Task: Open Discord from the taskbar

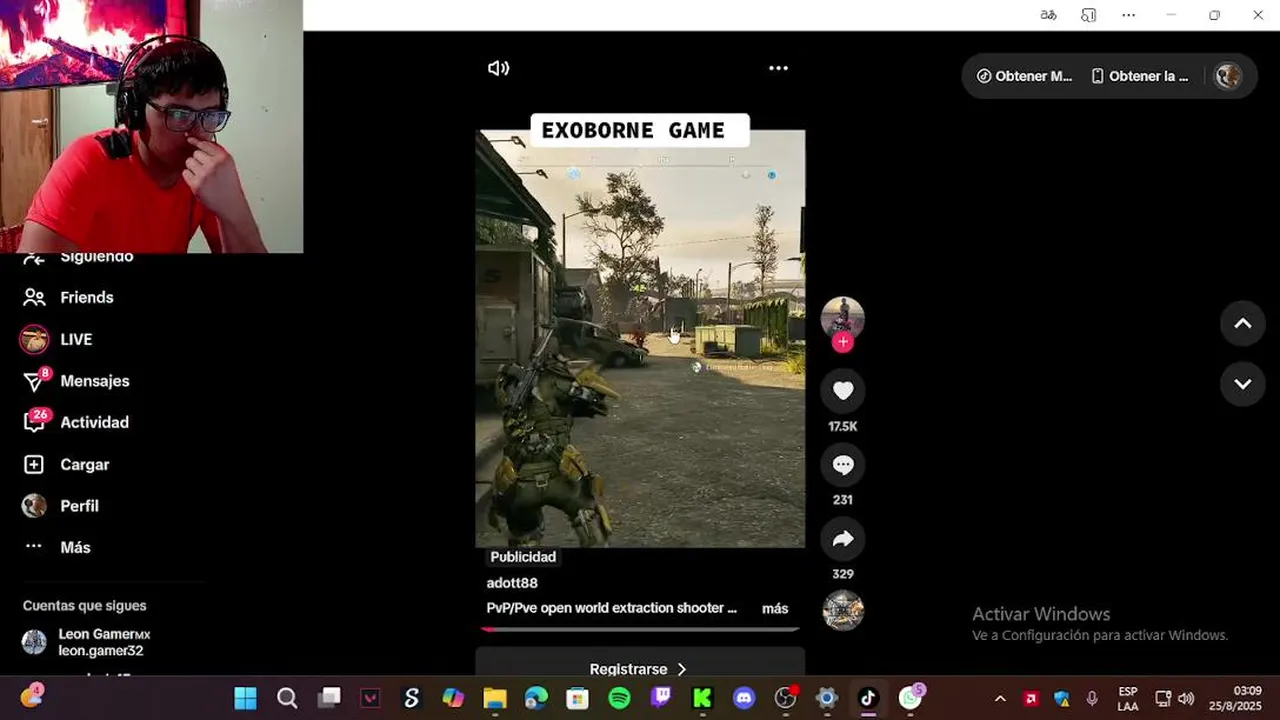Action: click(x=743, y=698)
